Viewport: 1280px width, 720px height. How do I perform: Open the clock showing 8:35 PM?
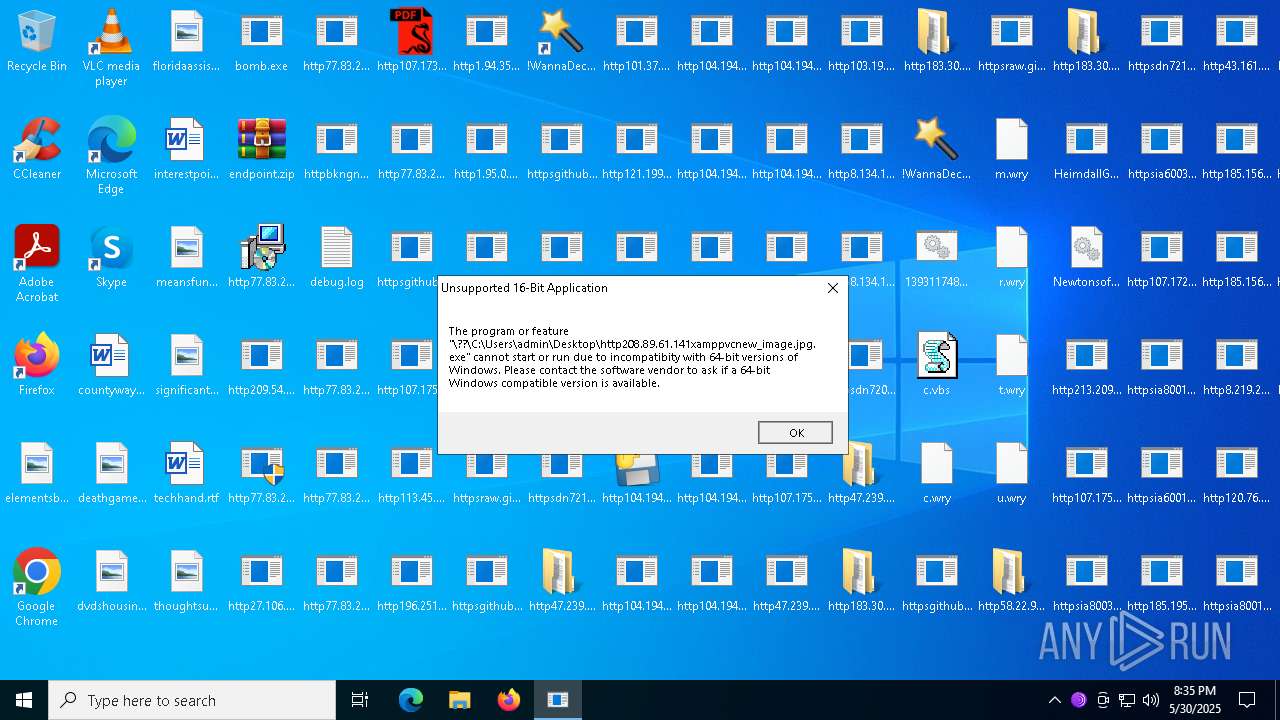coord(1194,700)
